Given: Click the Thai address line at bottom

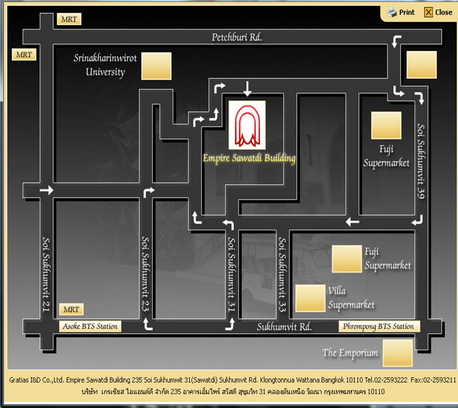Looking at the screenshot, I should tap(233, 391).
